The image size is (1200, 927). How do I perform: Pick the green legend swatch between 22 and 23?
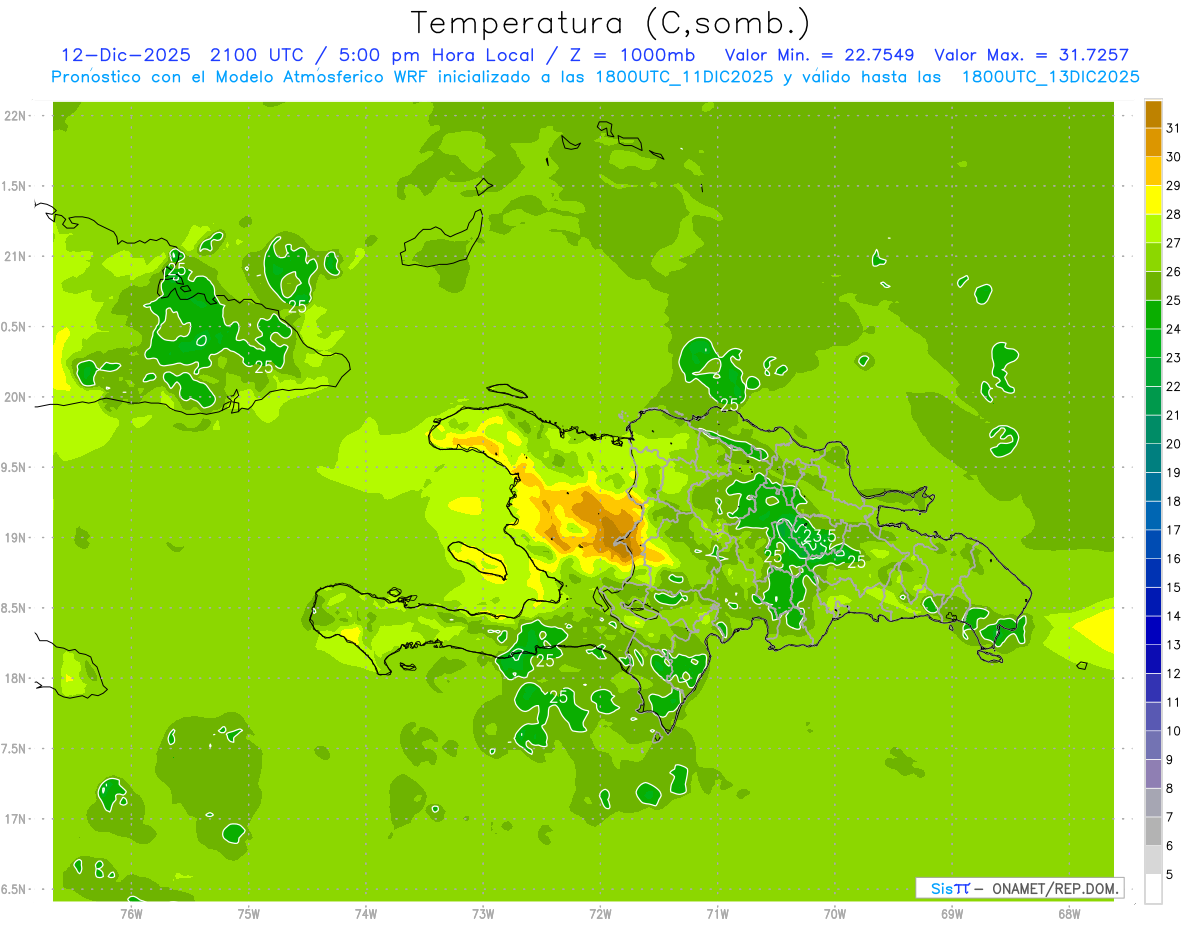[1153, 372]
